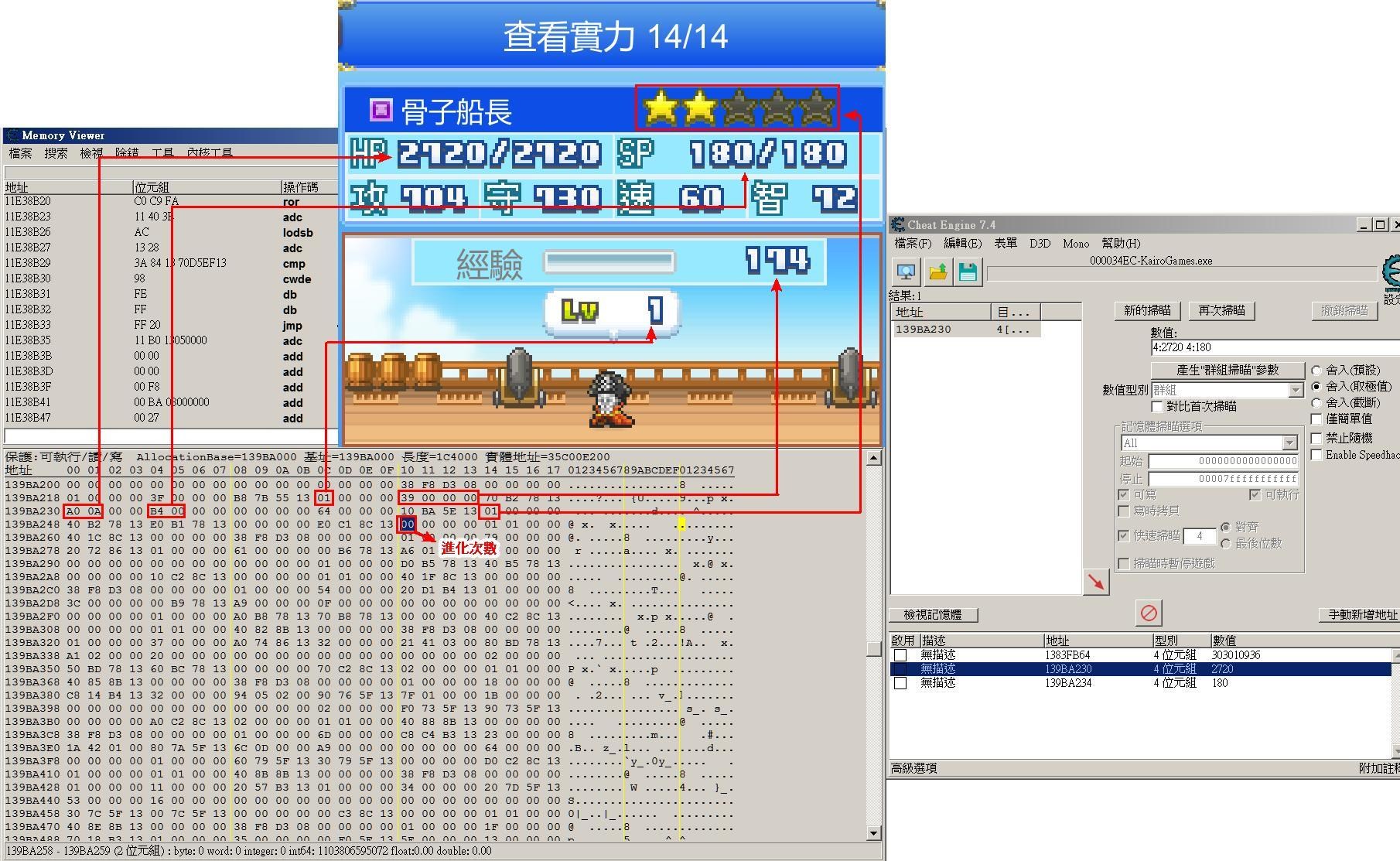
Task: Click the open folder icon in Cheat Engine toolbar
Action: (938, 272)
